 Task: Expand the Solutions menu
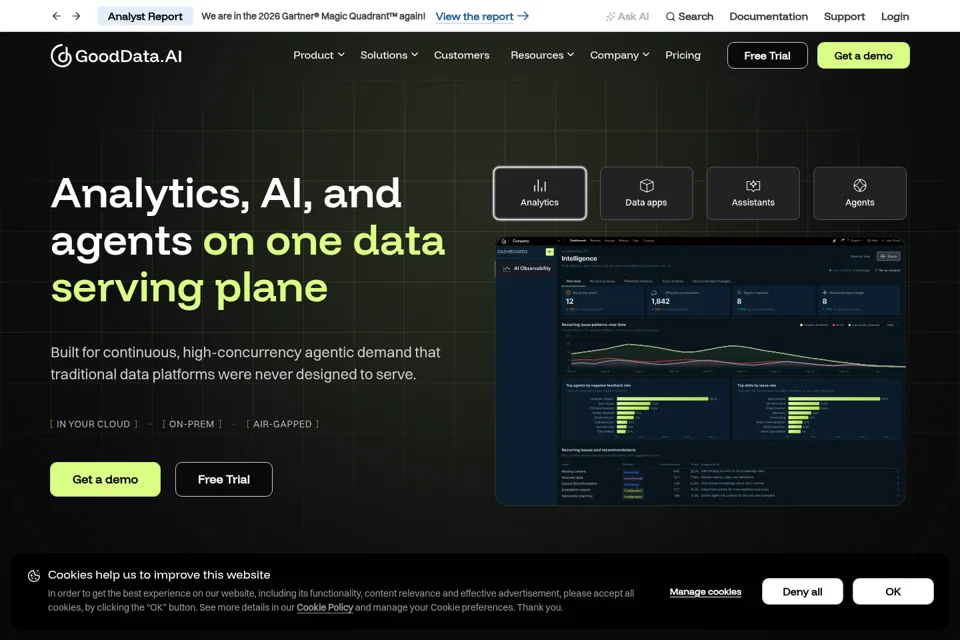coord(389,55)
